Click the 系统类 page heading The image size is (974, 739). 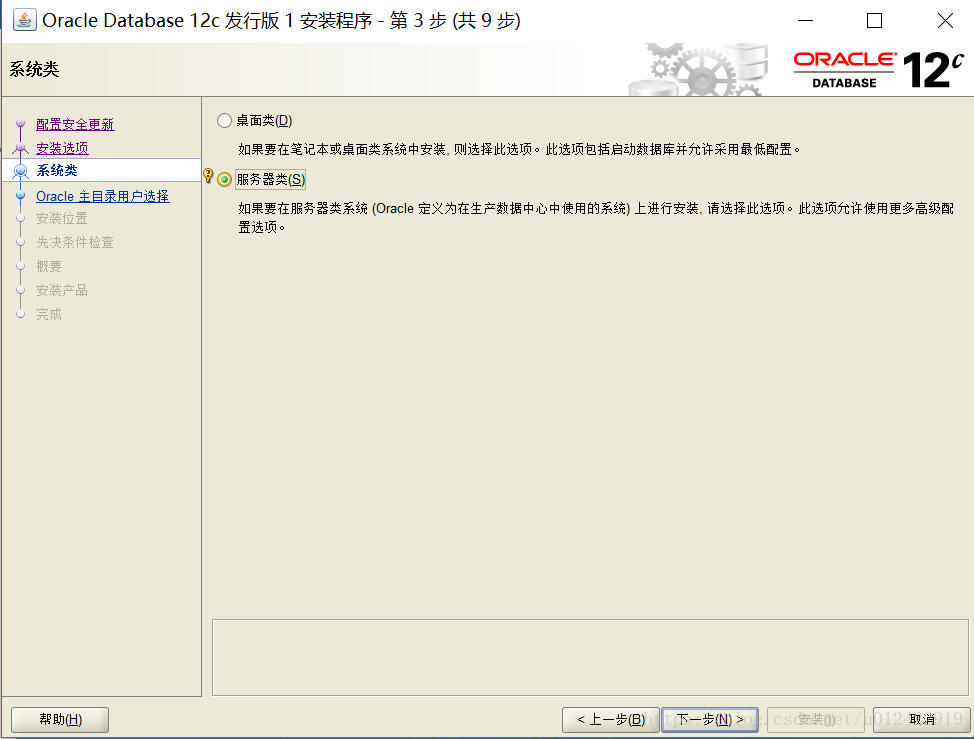34,69
